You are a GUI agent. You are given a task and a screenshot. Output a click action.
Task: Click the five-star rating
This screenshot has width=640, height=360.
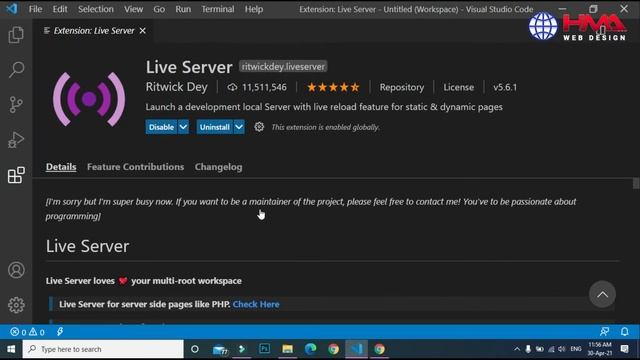click(x=333, y=87)
